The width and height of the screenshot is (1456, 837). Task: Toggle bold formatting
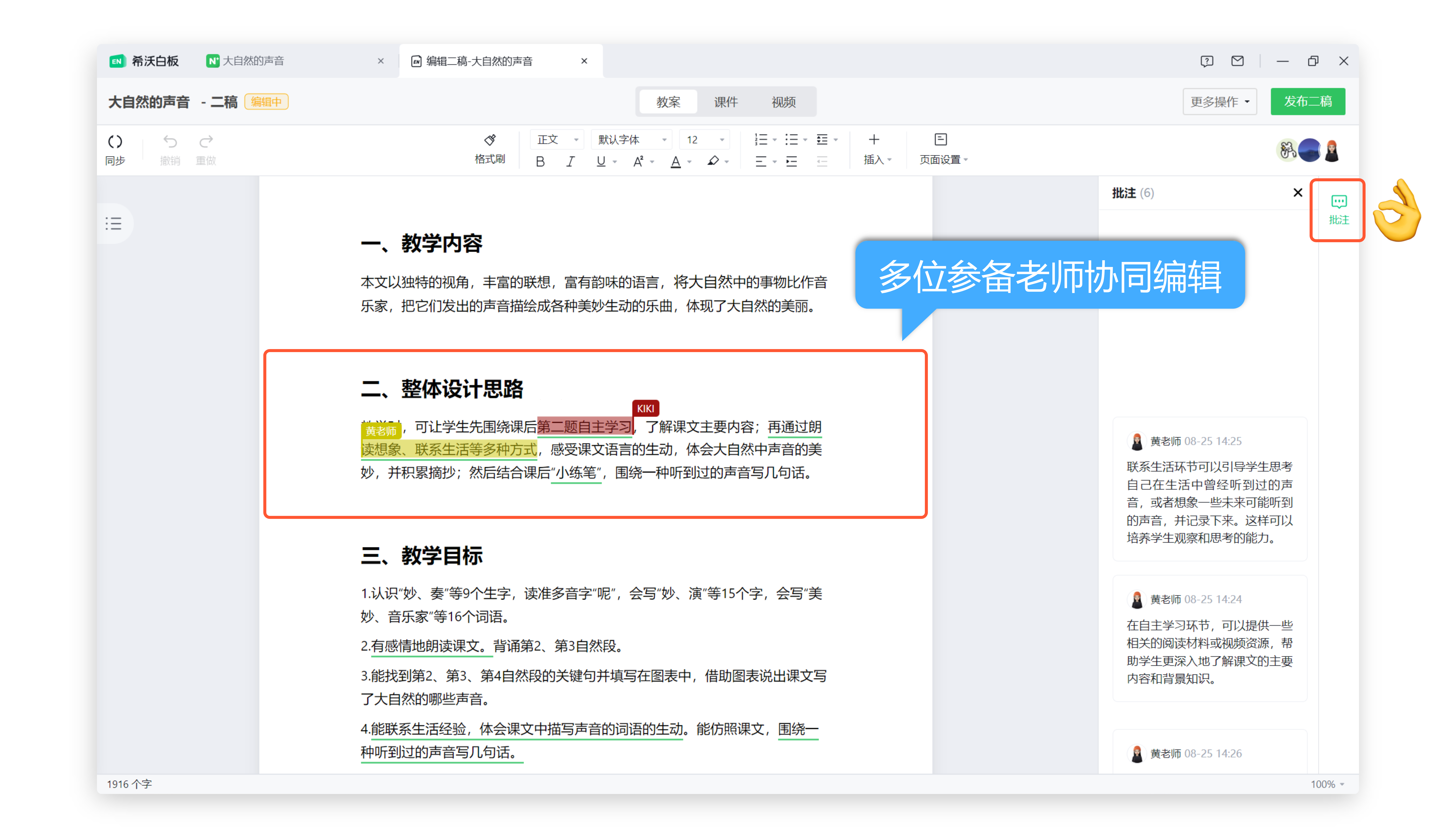[540, 162]
